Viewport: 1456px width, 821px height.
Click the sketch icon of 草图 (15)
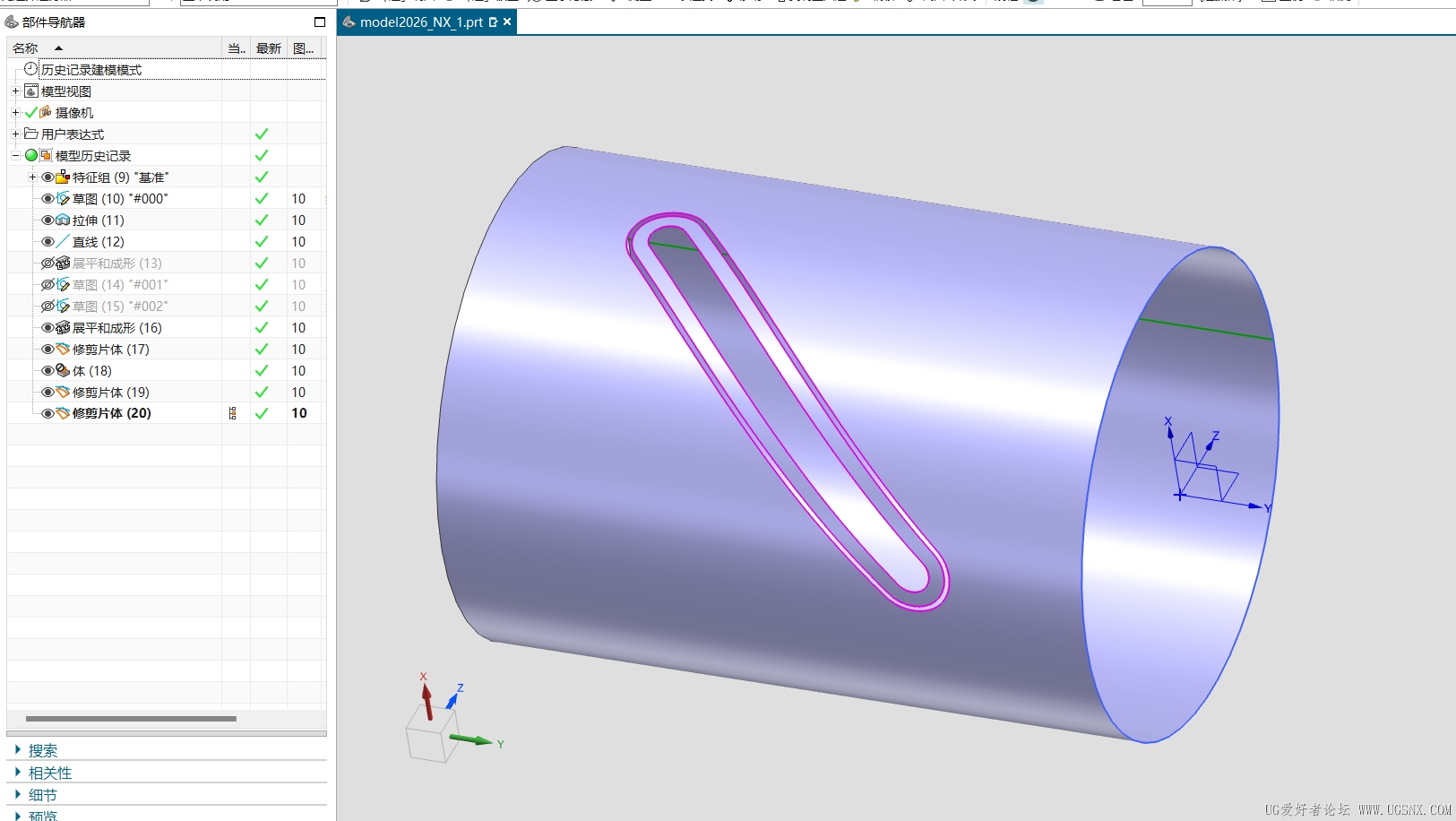coord(63,306)
